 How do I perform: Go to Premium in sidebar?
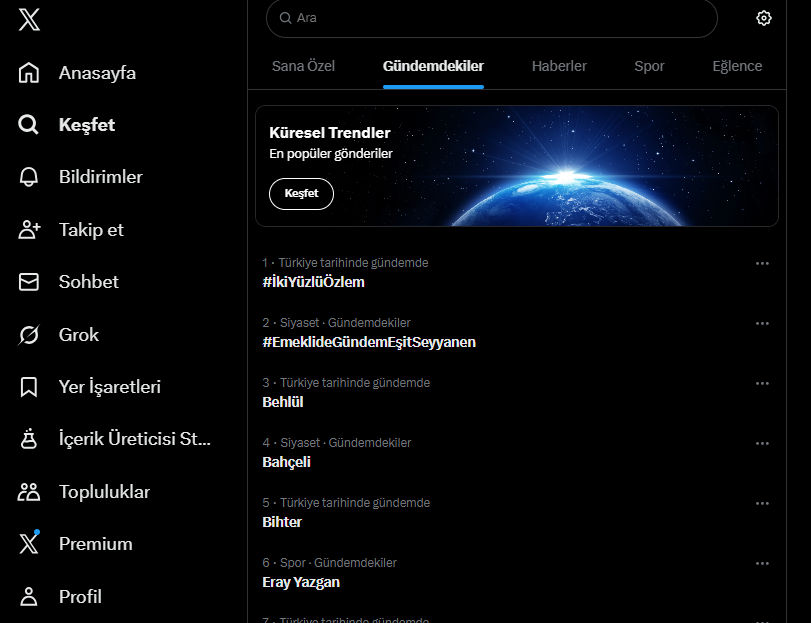(95, 544)
